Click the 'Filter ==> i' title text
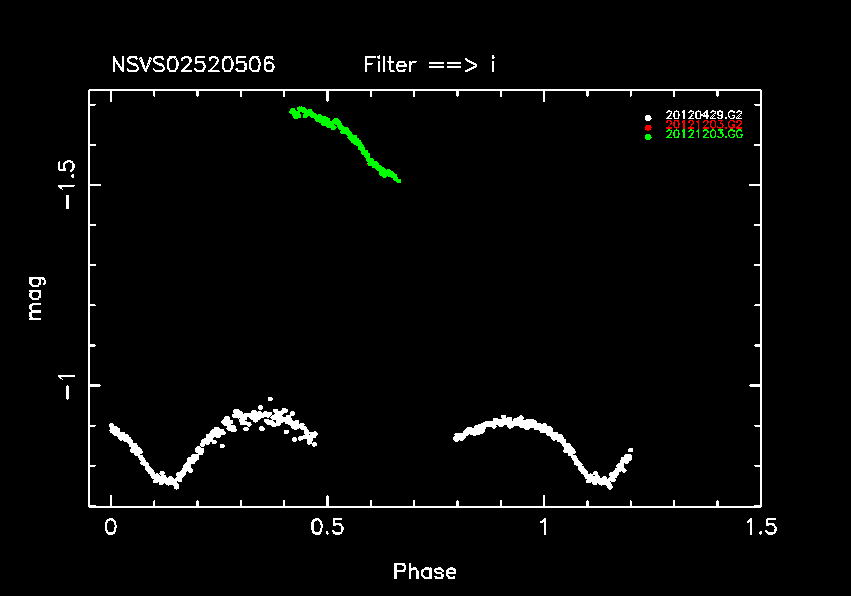The height and width of the screenshot is (596, 851). pyautogui.click(x=430, y=66)
